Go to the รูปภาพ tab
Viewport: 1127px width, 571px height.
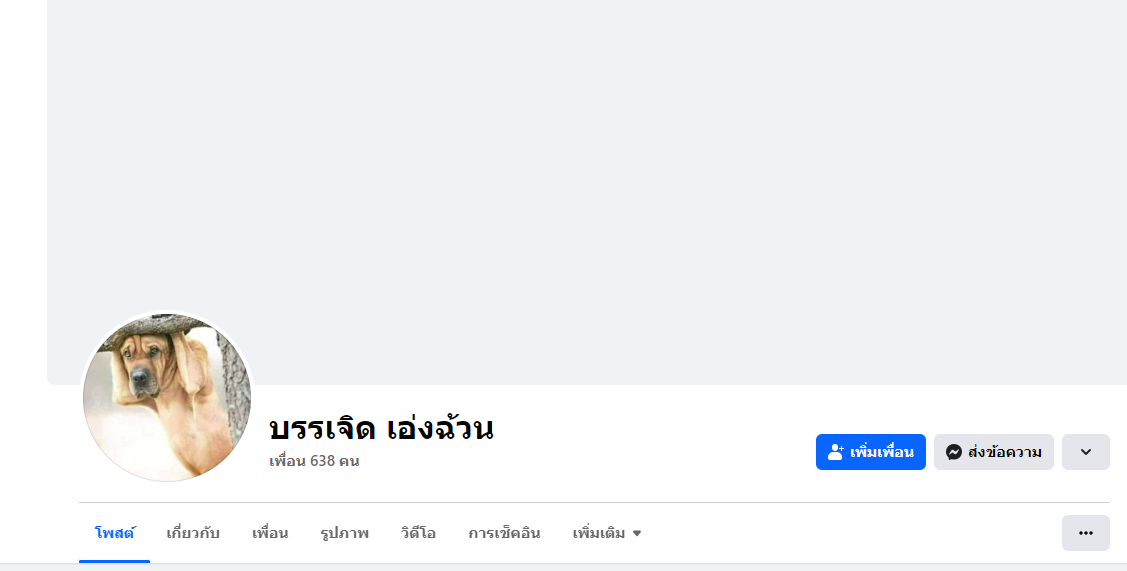(x=344, y=533)
